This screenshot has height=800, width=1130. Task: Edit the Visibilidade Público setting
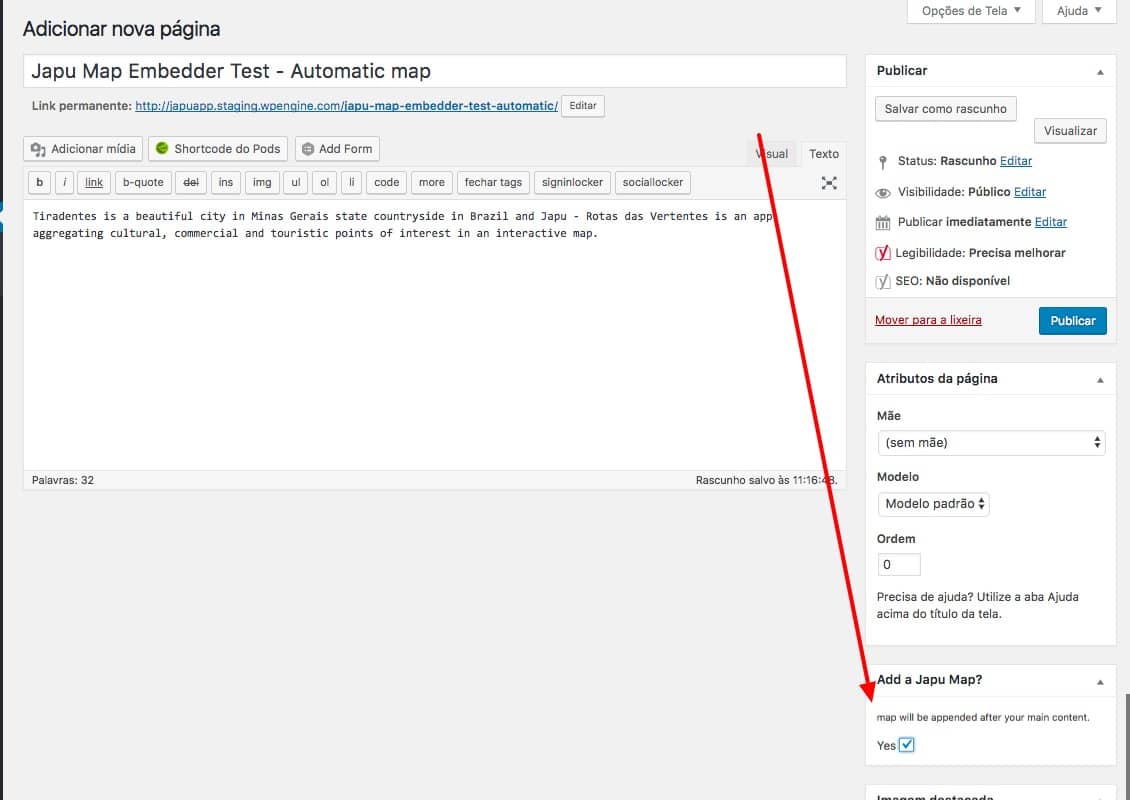(1030, 192)
